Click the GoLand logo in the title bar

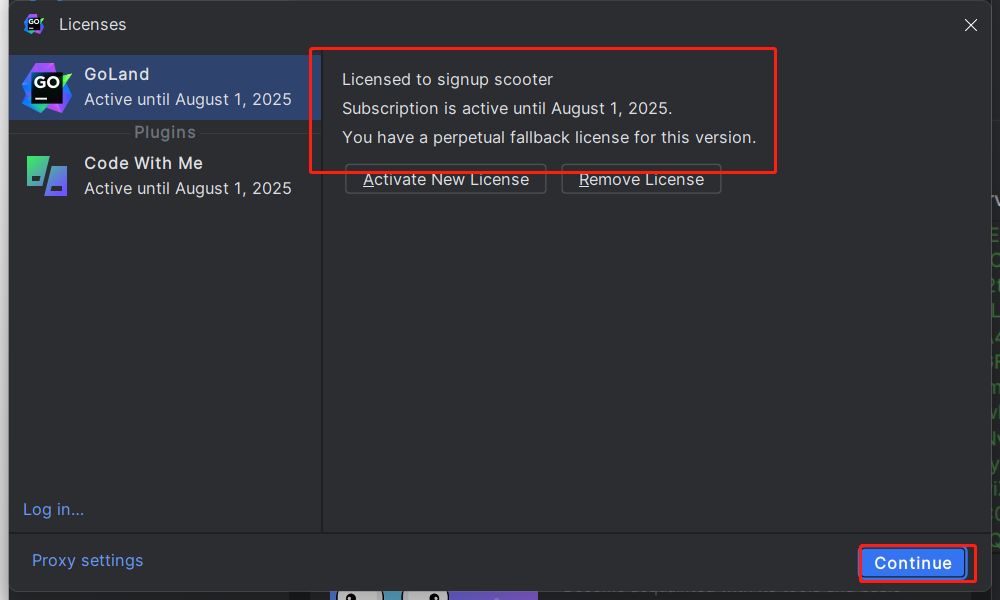[34, 24]
